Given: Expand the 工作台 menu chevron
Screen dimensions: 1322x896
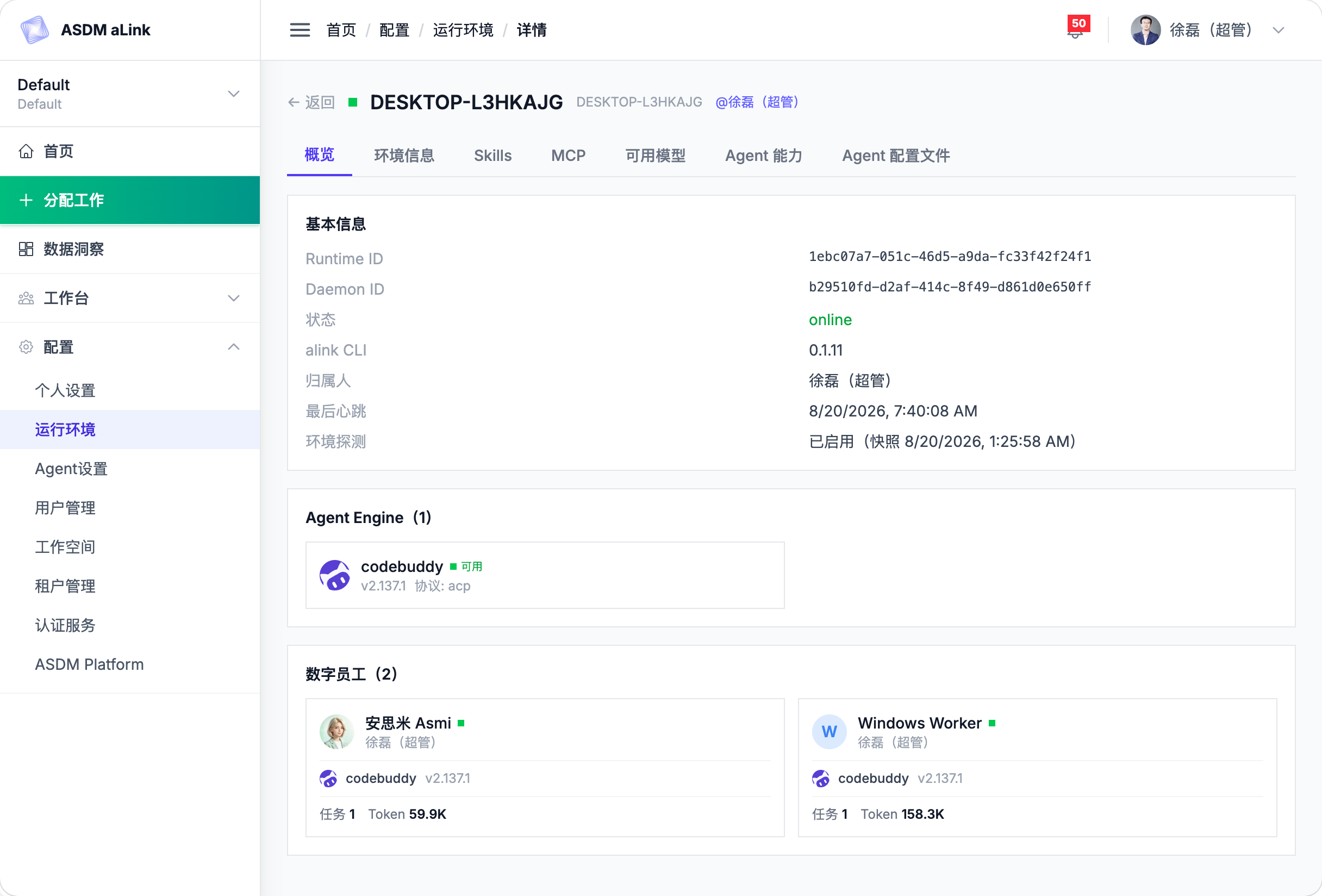Looking at the screenshot, I should 234,298.
